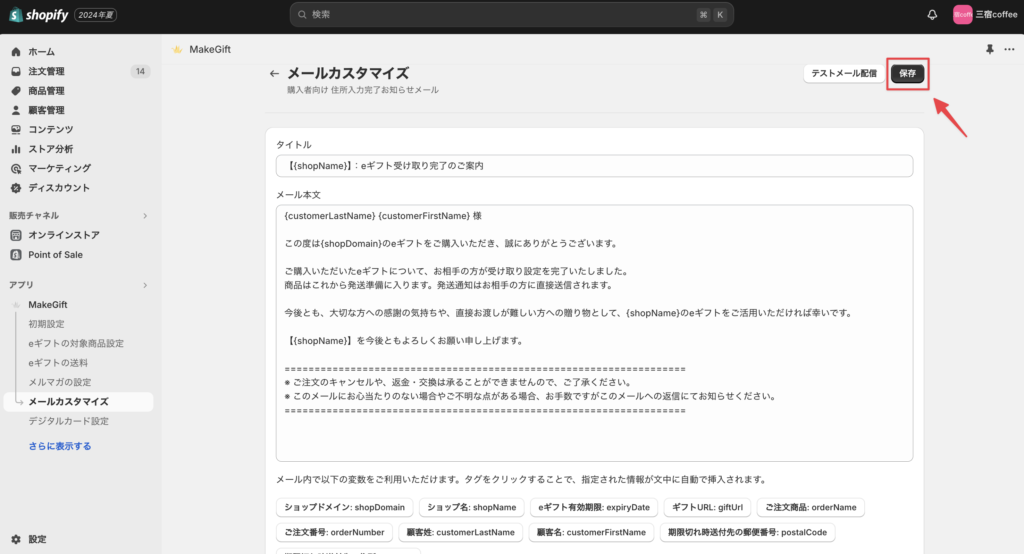This screenshot has height=554, width=1024.
Task: Click the orders count badge 14
Action: click(x=140, y=71)
